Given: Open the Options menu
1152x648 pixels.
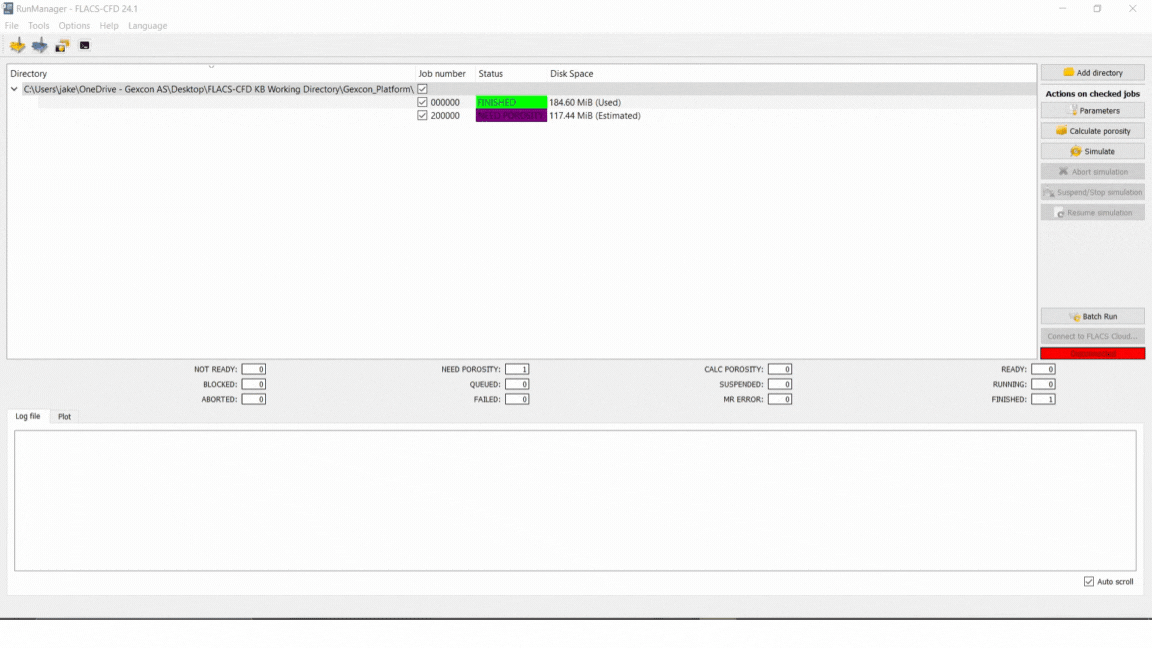Looking at the screenshot, I should (x=74, y=26).
